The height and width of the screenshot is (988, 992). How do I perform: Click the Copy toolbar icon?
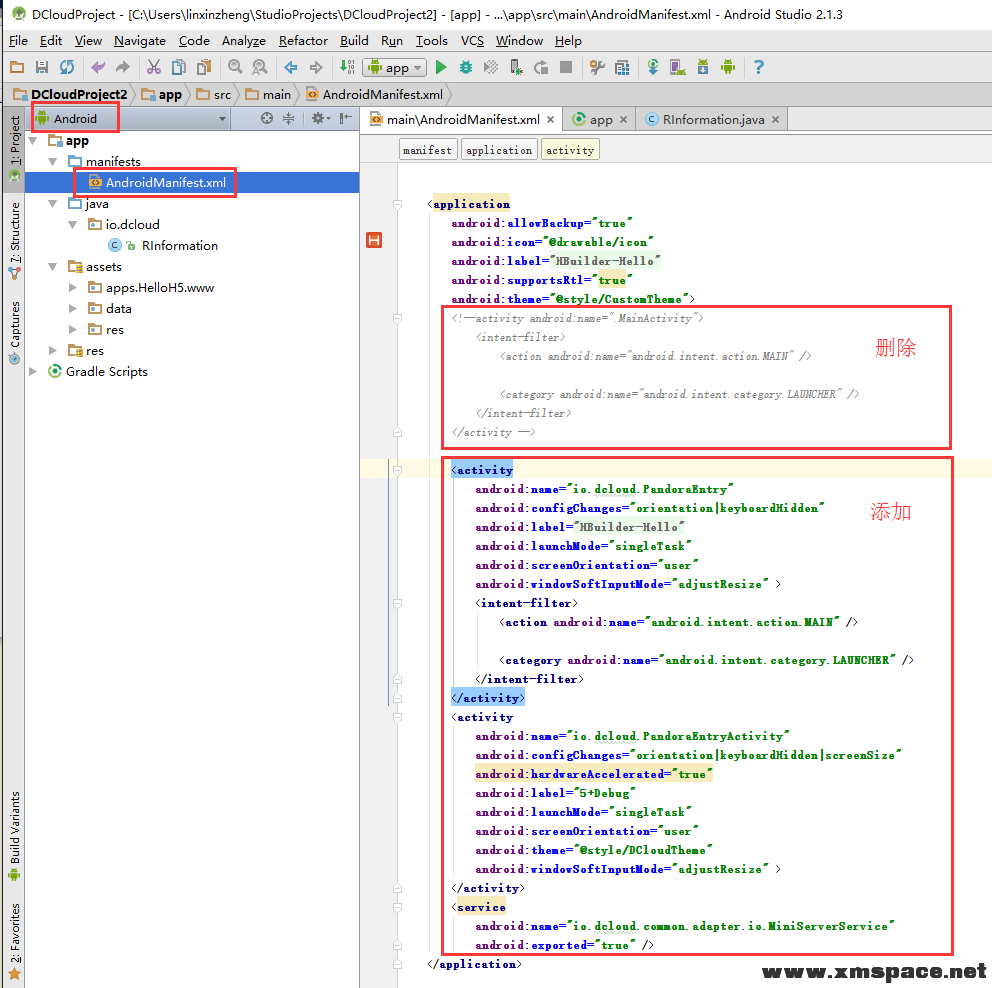tap(179, 67)
